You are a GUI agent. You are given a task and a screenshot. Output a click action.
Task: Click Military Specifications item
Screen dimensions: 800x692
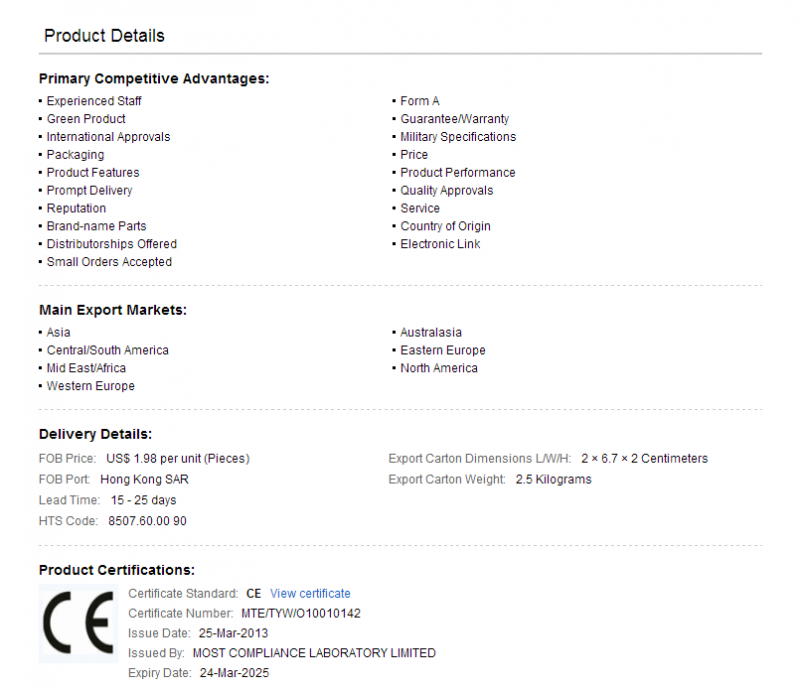pos(458,137)
